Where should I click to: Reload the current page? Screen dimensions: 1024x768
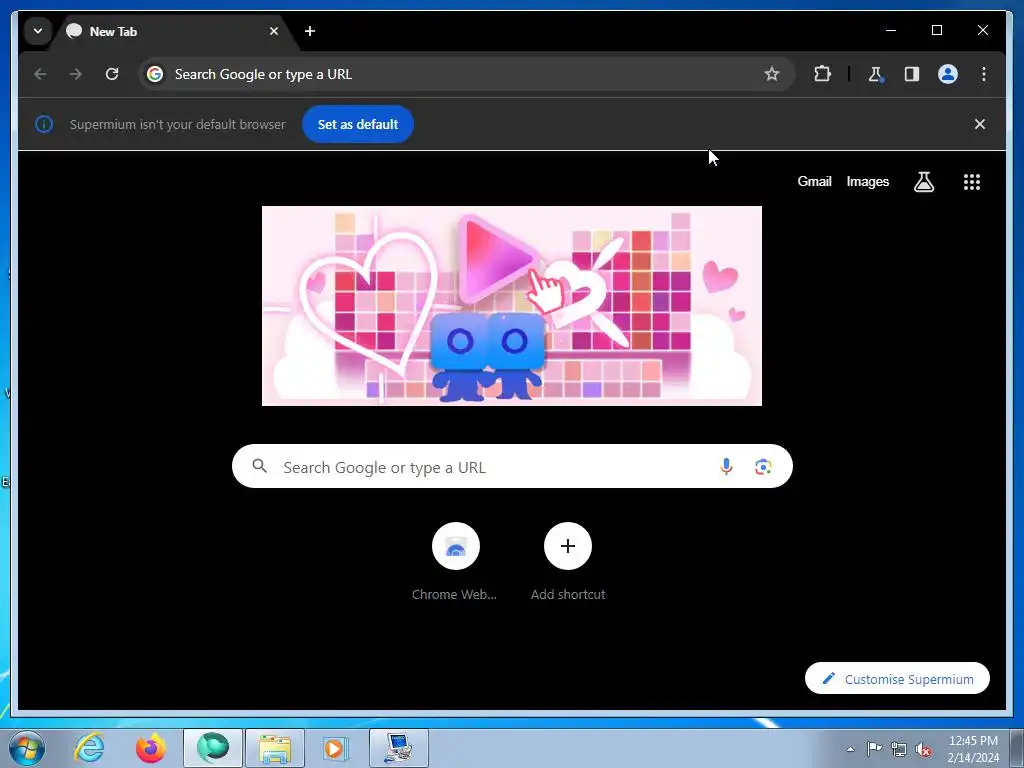(112, 74)
